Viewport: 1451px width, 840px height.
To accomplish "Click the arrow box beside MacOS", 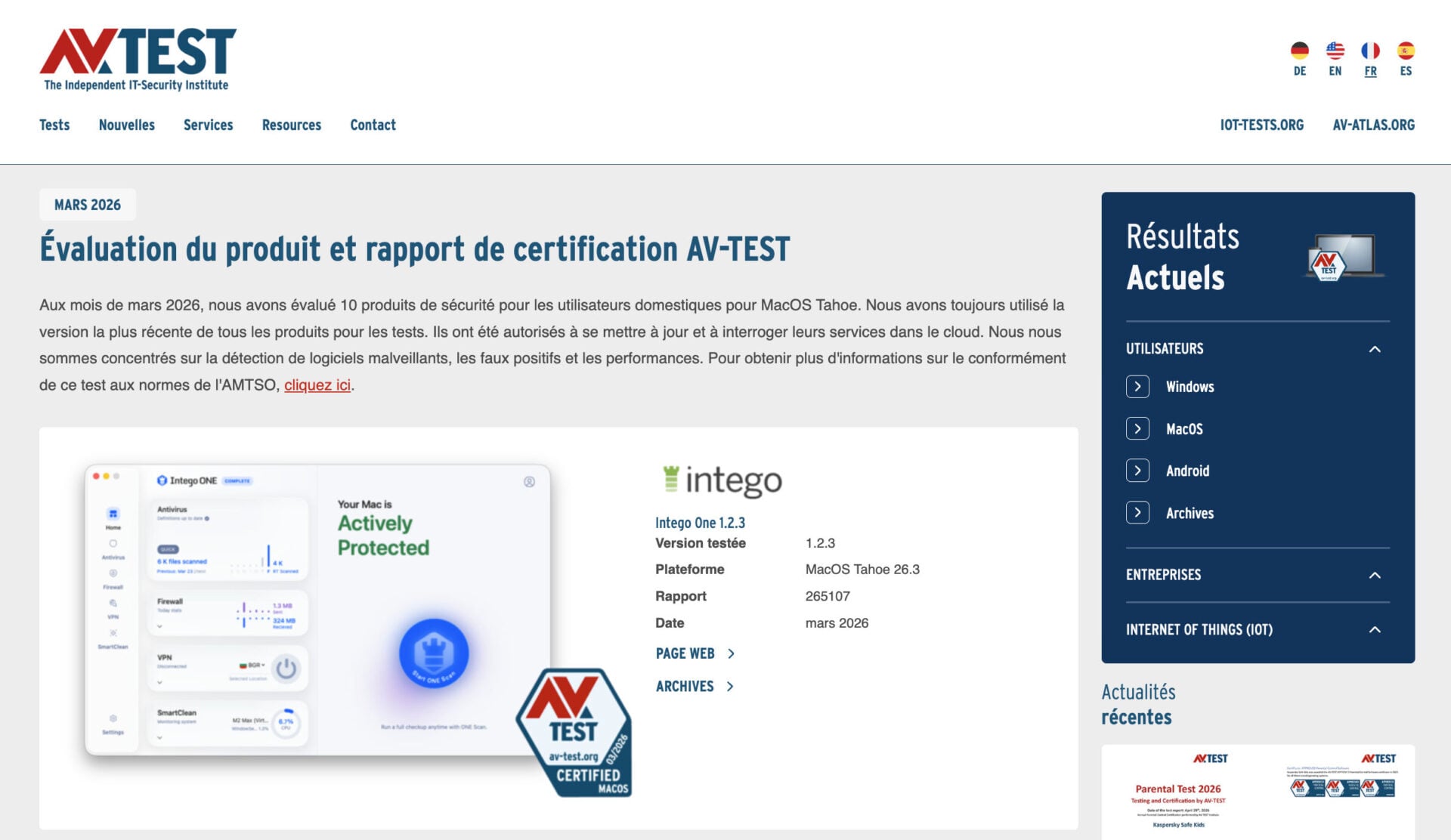I will [x=1137, y=429].
